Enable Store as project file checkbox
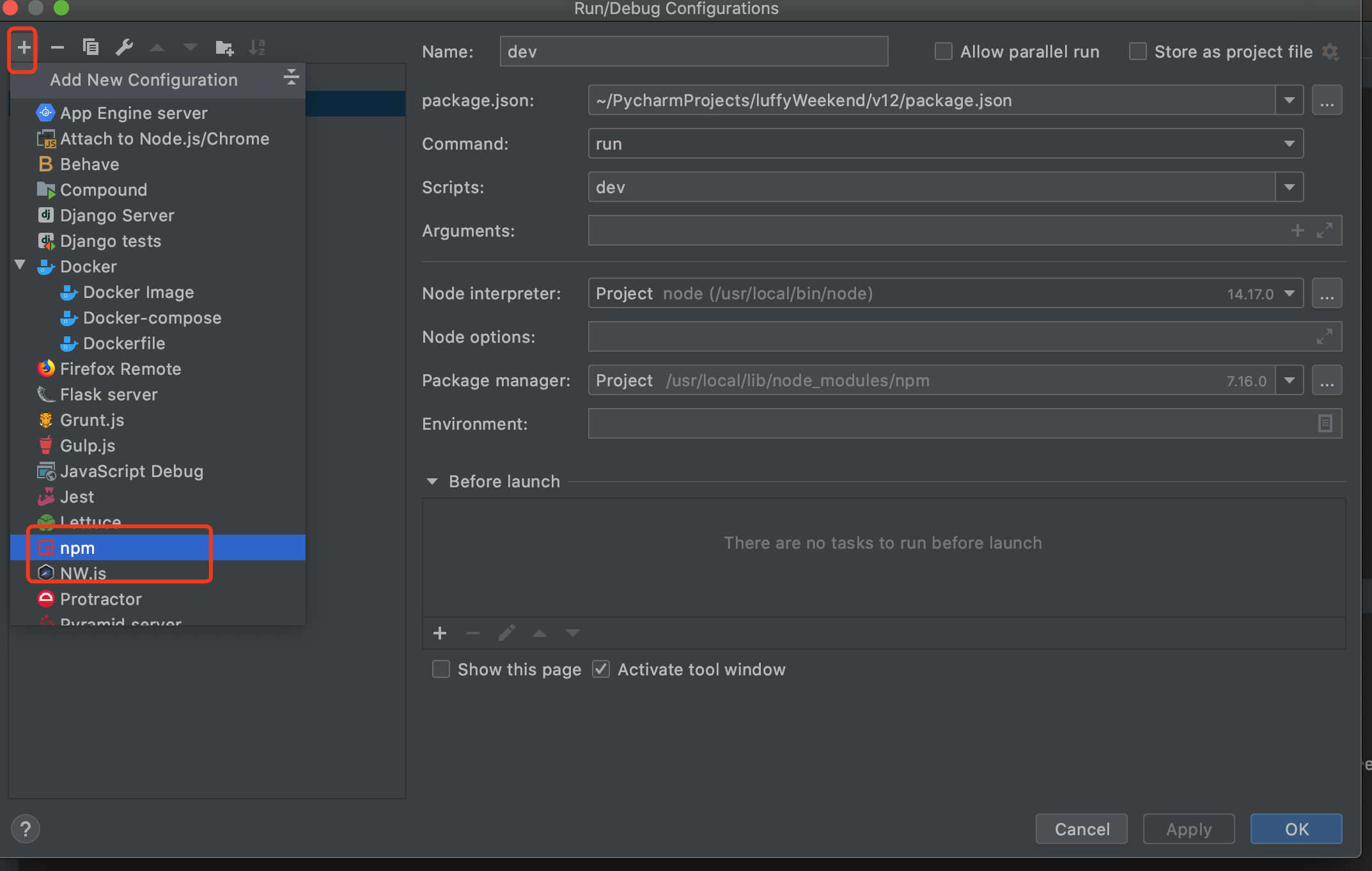Viewport: 1372px width, 871px height. point(1138,52)
